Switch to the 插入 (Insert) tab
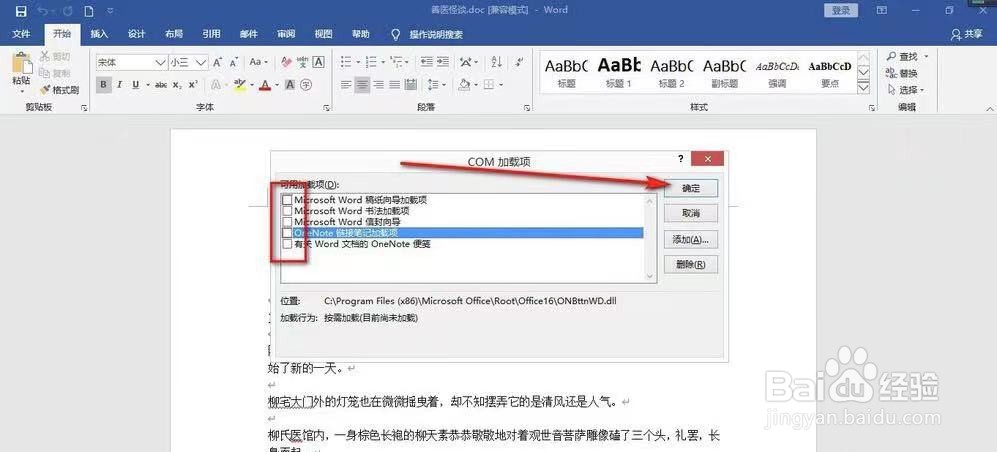Viewport: 997px width, 452px height. pos(99,34)
